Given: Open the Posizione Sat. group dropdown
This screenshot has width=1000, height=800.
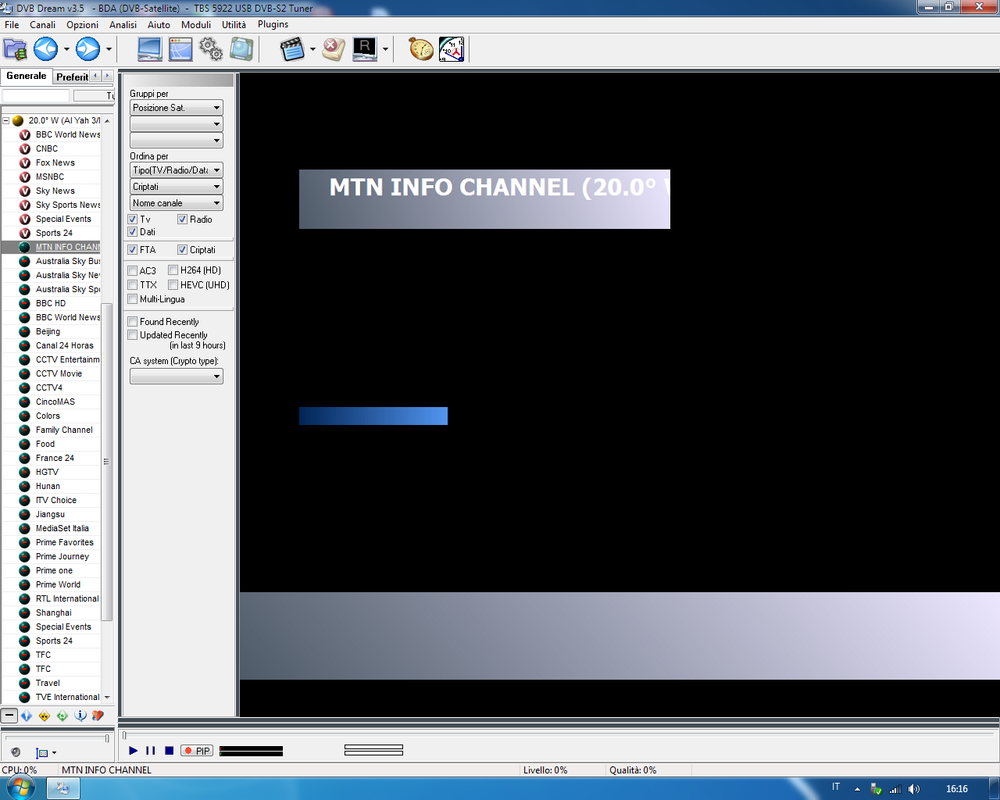Looking at the screenshot, I should coord(176,108).
